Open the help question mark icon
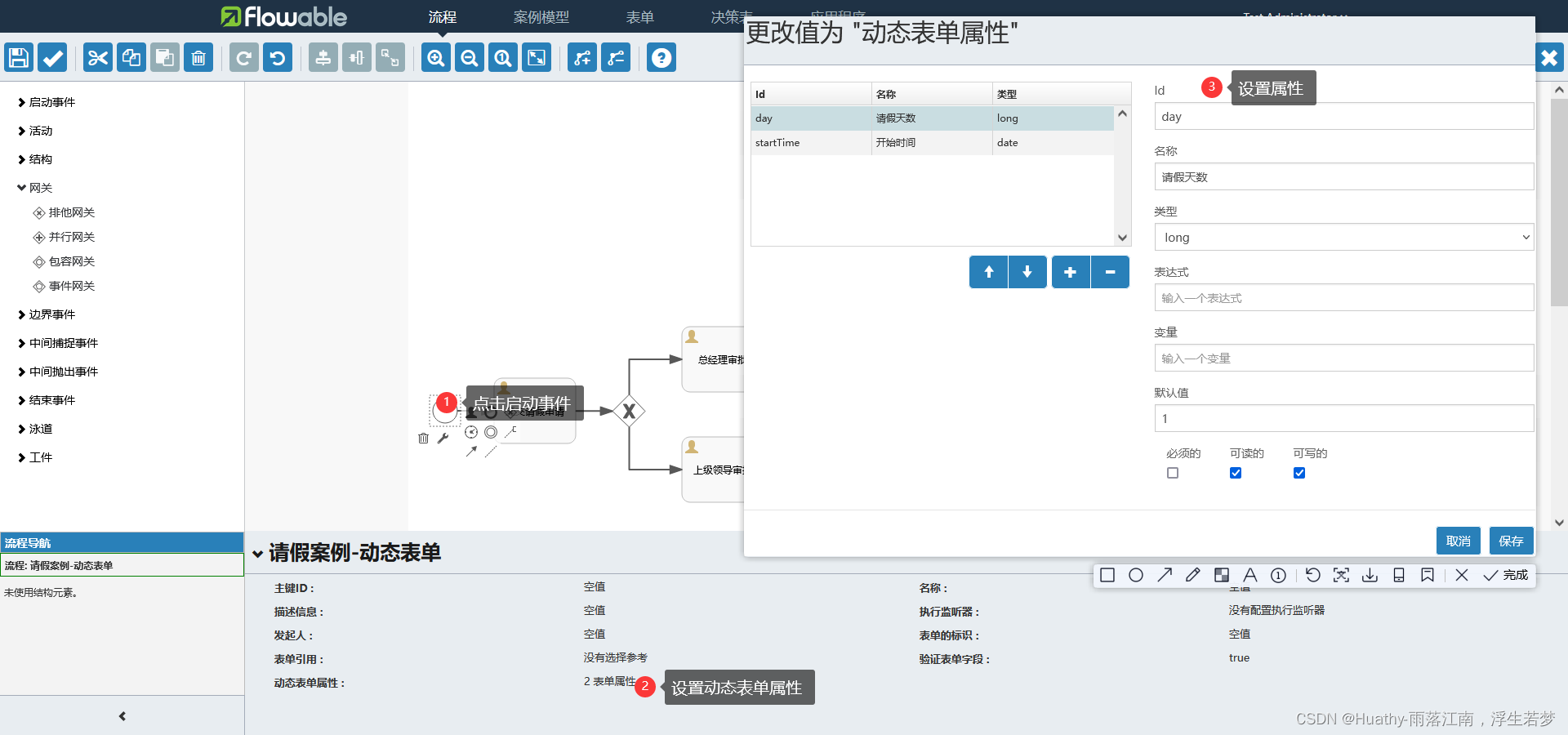 (661, 58)
